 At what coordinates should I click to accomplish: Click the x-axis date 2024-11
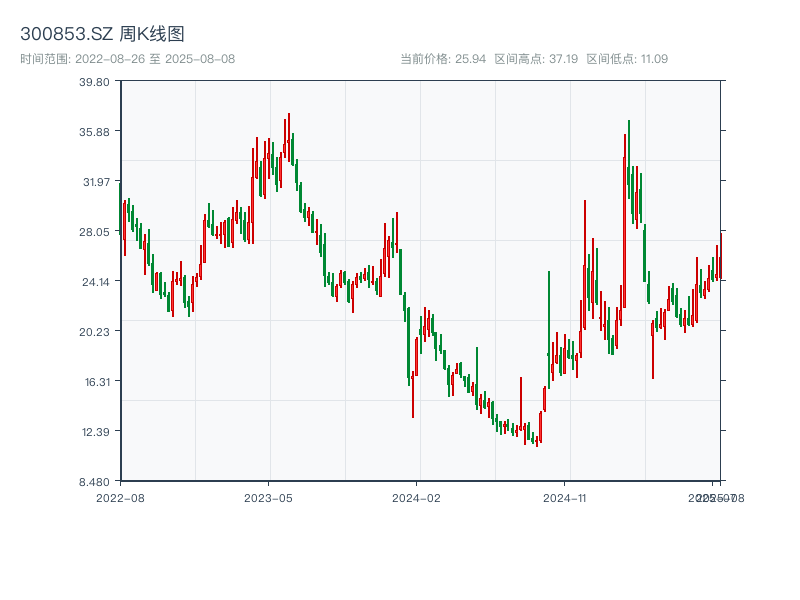click(x=564, y=498)
